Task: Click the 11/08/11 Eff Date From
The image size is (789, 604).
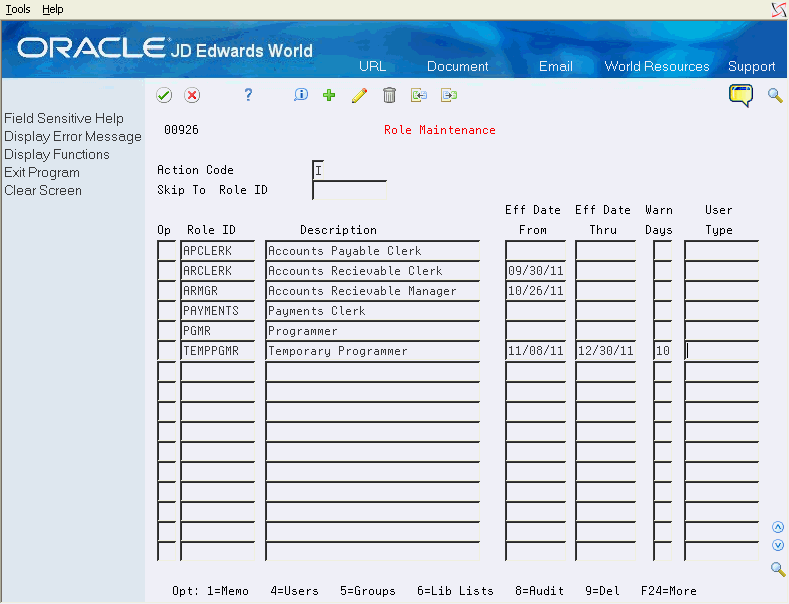Action: click(x=535, y=351)
